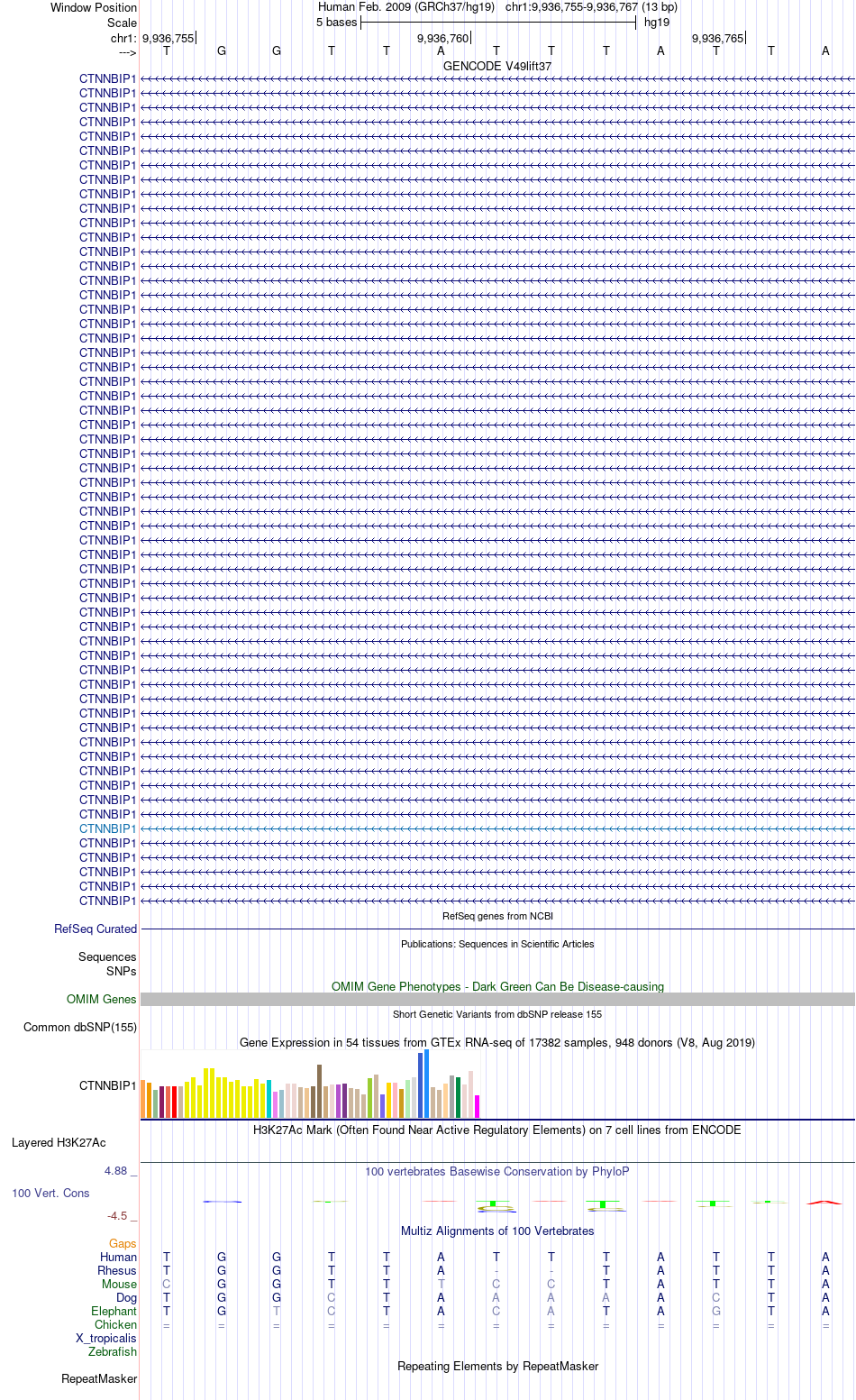The width and height of the screenshot is (856, 1400).
Task: Open the Common dbSNP(155) track label
Action: click(x=80, y=1027)
